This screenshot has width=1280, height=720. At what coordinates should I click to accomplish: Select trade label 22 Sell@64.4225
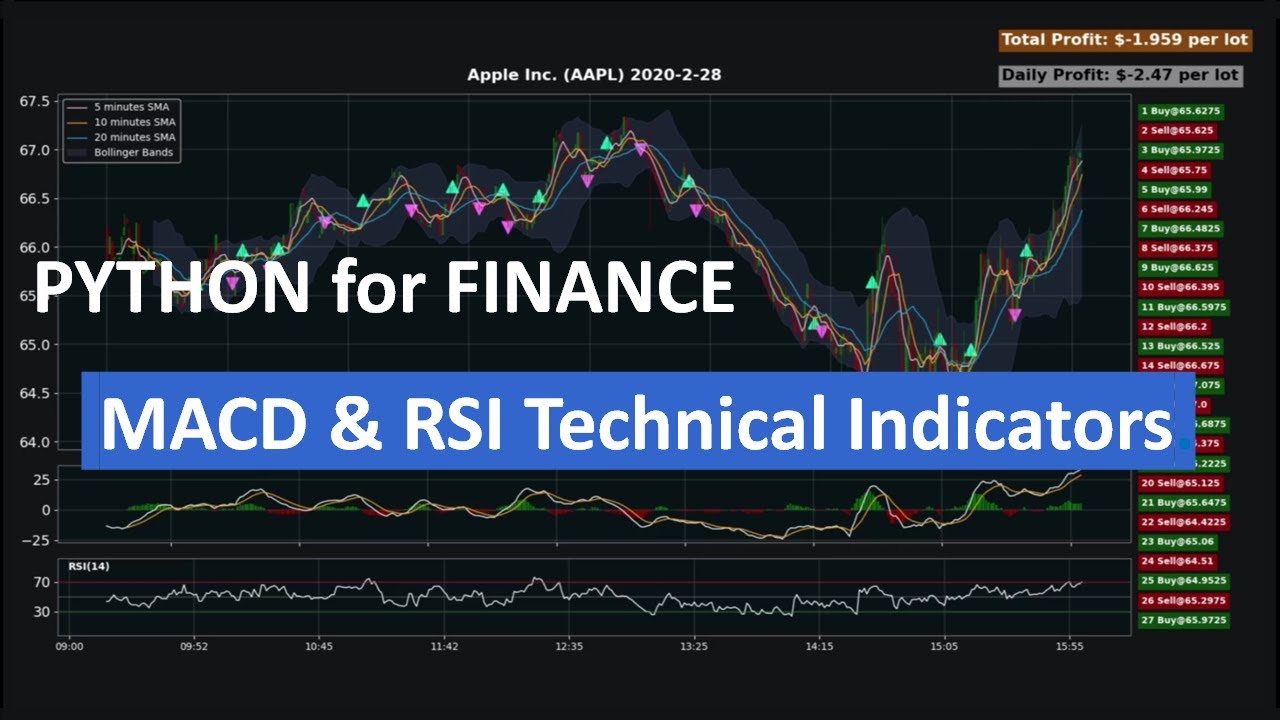(x=1184, y=522)
